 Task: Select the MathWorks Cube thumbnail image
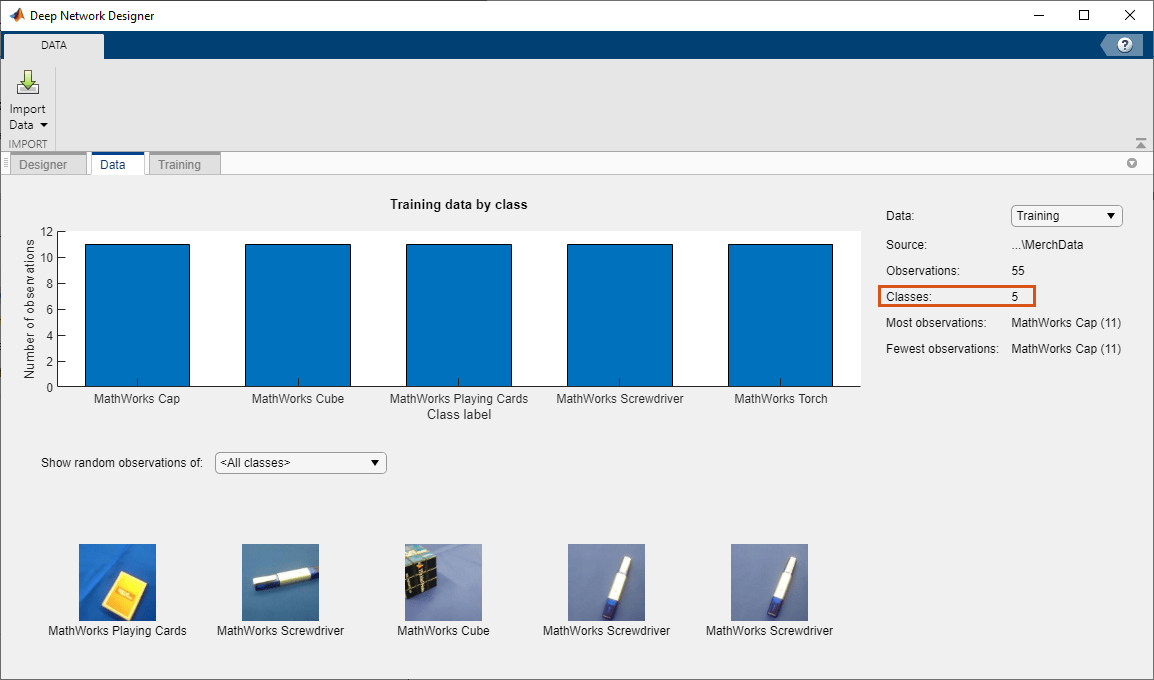pyautogui.click(x=443, y=582)
